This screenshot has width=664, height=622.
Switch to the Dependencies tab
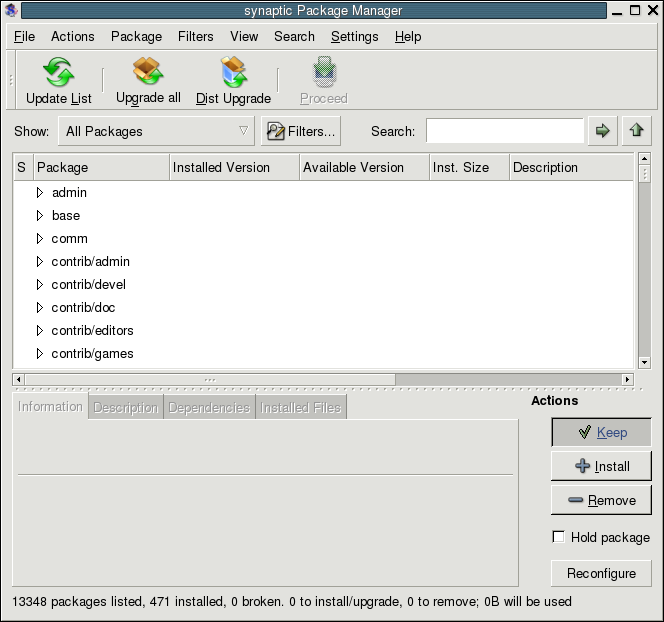pyautogui.click(x=209, y=407)
